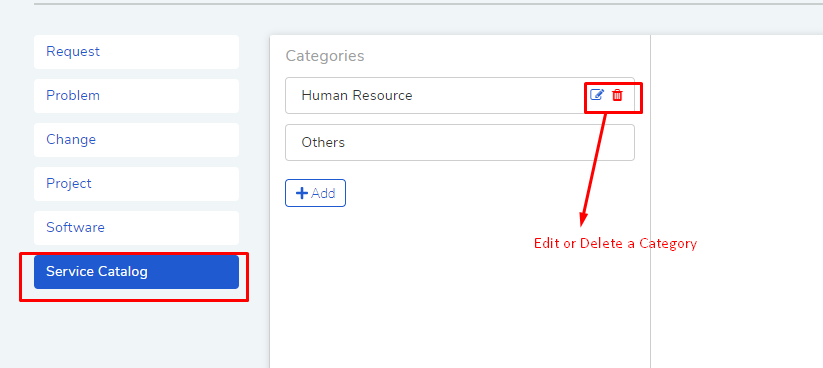The image size is (823, 368).
Task: Select the Service Catalog tab
Action: click(136, 272)
